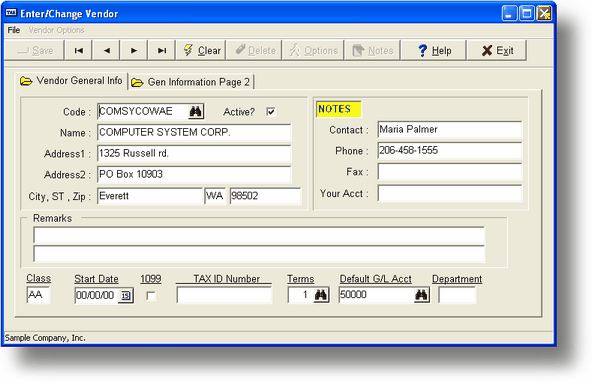The height and width of the screenshot is (382, 592).
Task: Go to next vendor record
Action: [x=134, y=50]
